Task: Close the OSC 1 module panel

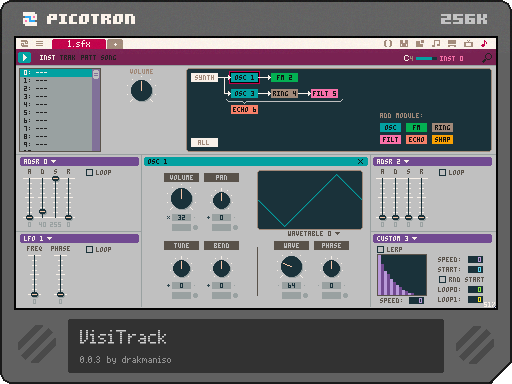Action: 360,162
